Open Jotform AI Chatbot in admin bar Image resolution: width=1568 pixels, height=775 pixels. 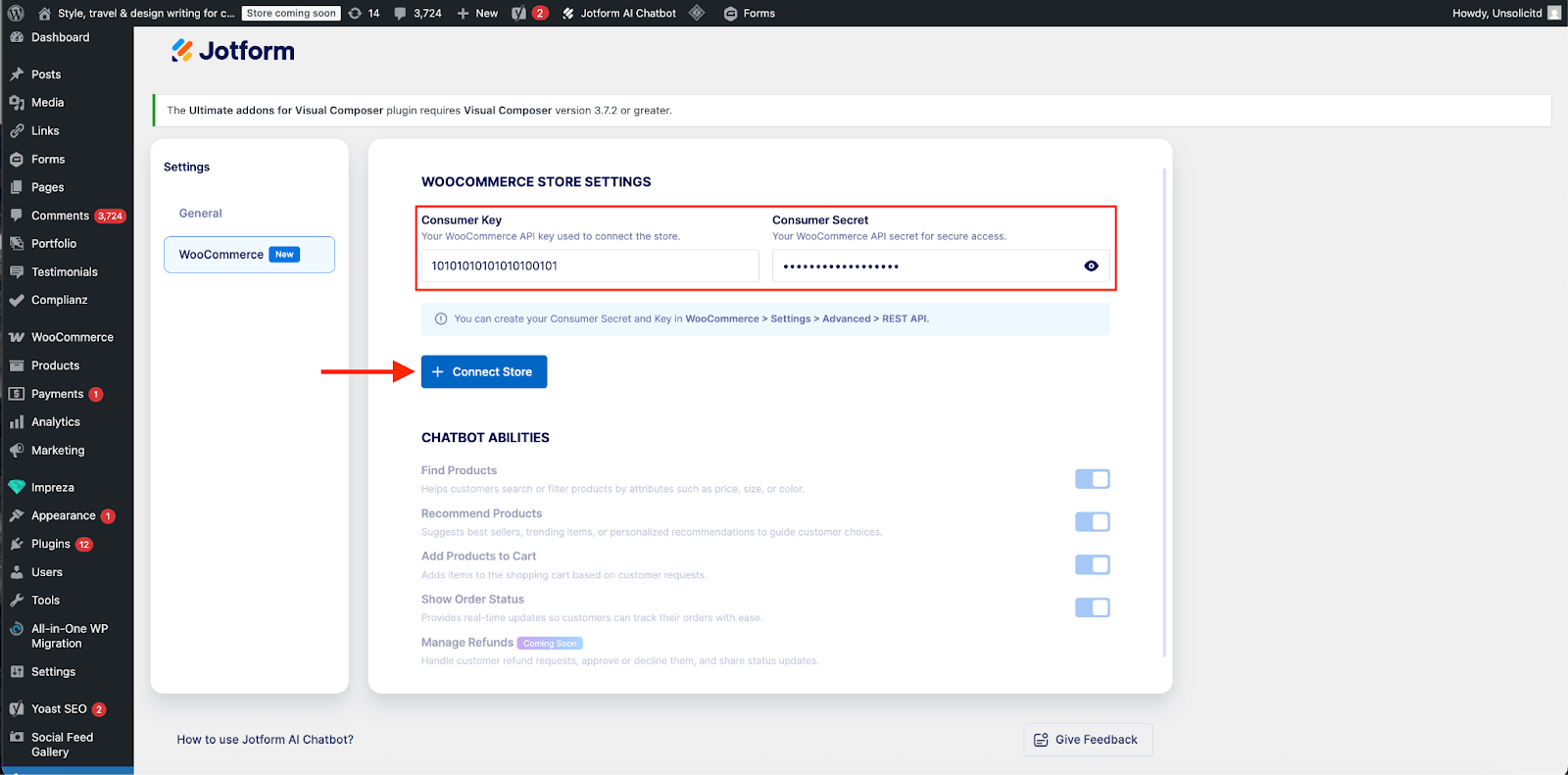tap(619, 14)
